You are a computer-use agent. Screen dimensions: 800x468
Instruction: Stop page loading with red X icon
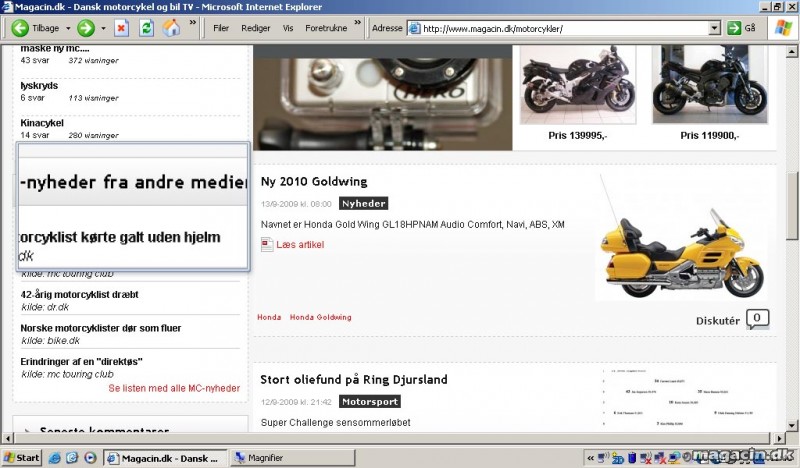pyautogui.click(x=121, y=28)
